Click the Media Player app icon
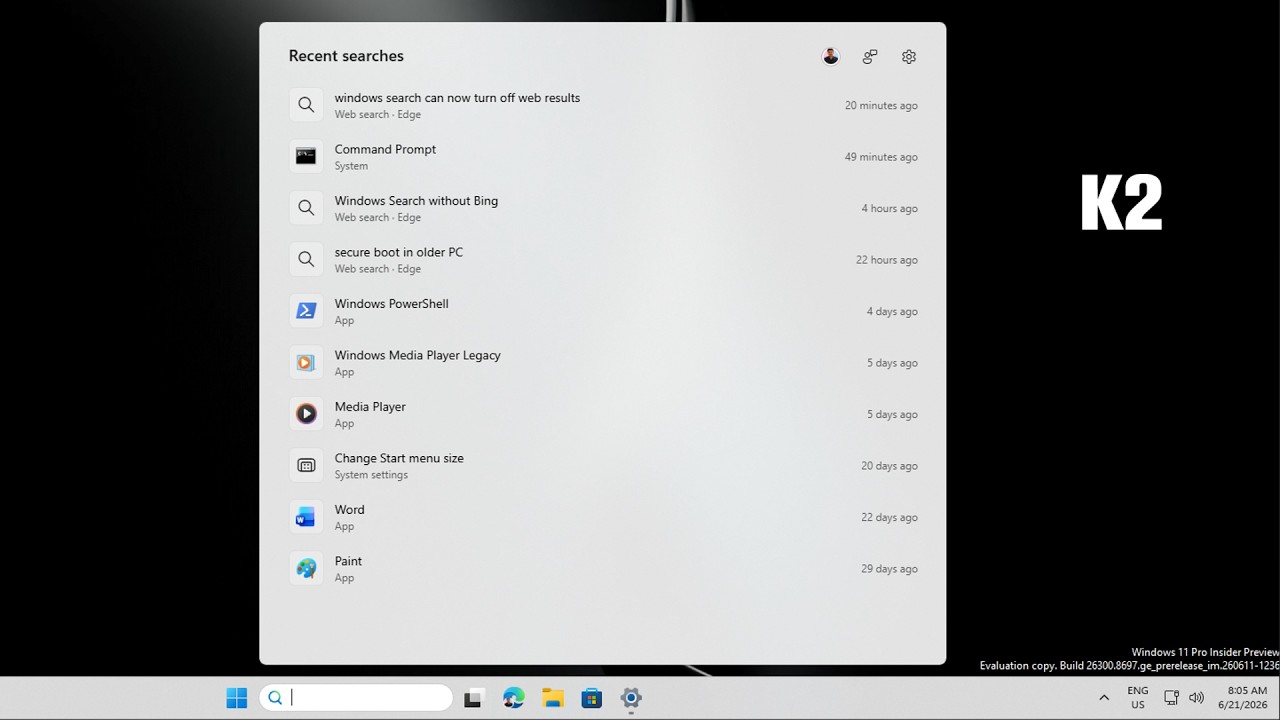This screenshot has height=720, width=1280. tap(306, 414)
